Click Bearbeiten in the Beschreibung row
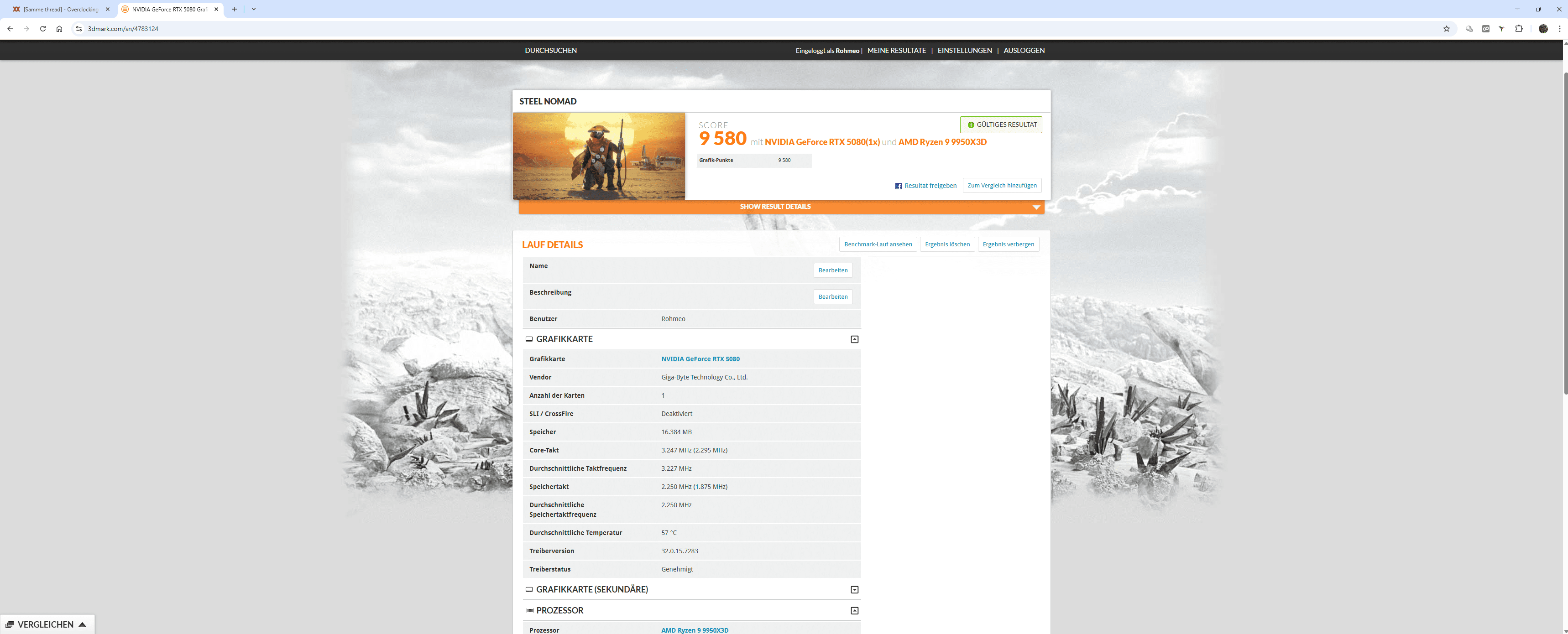Viewport: 1568px width, 634px height. pos(833,296)
